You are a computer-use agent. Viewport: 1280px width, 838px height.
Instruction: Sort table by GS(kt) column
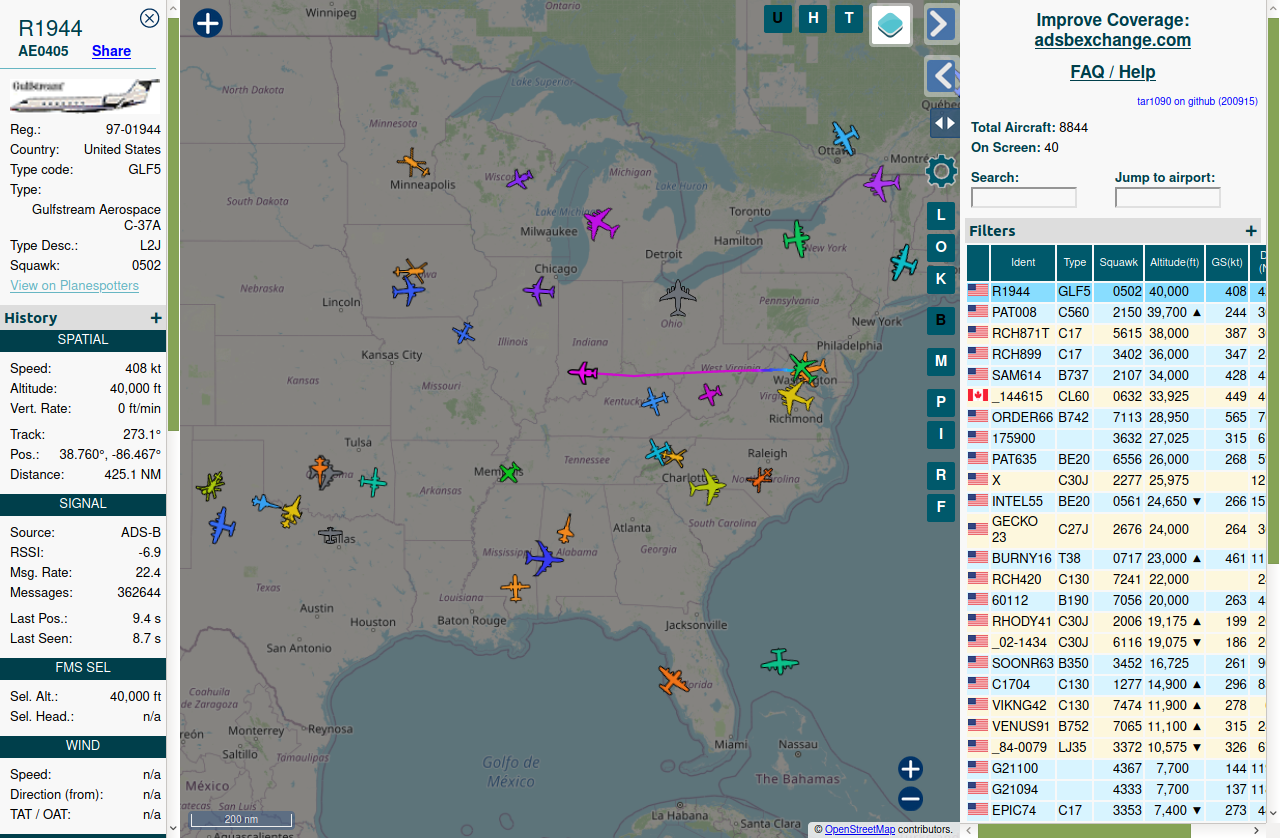coord(1226,263)
